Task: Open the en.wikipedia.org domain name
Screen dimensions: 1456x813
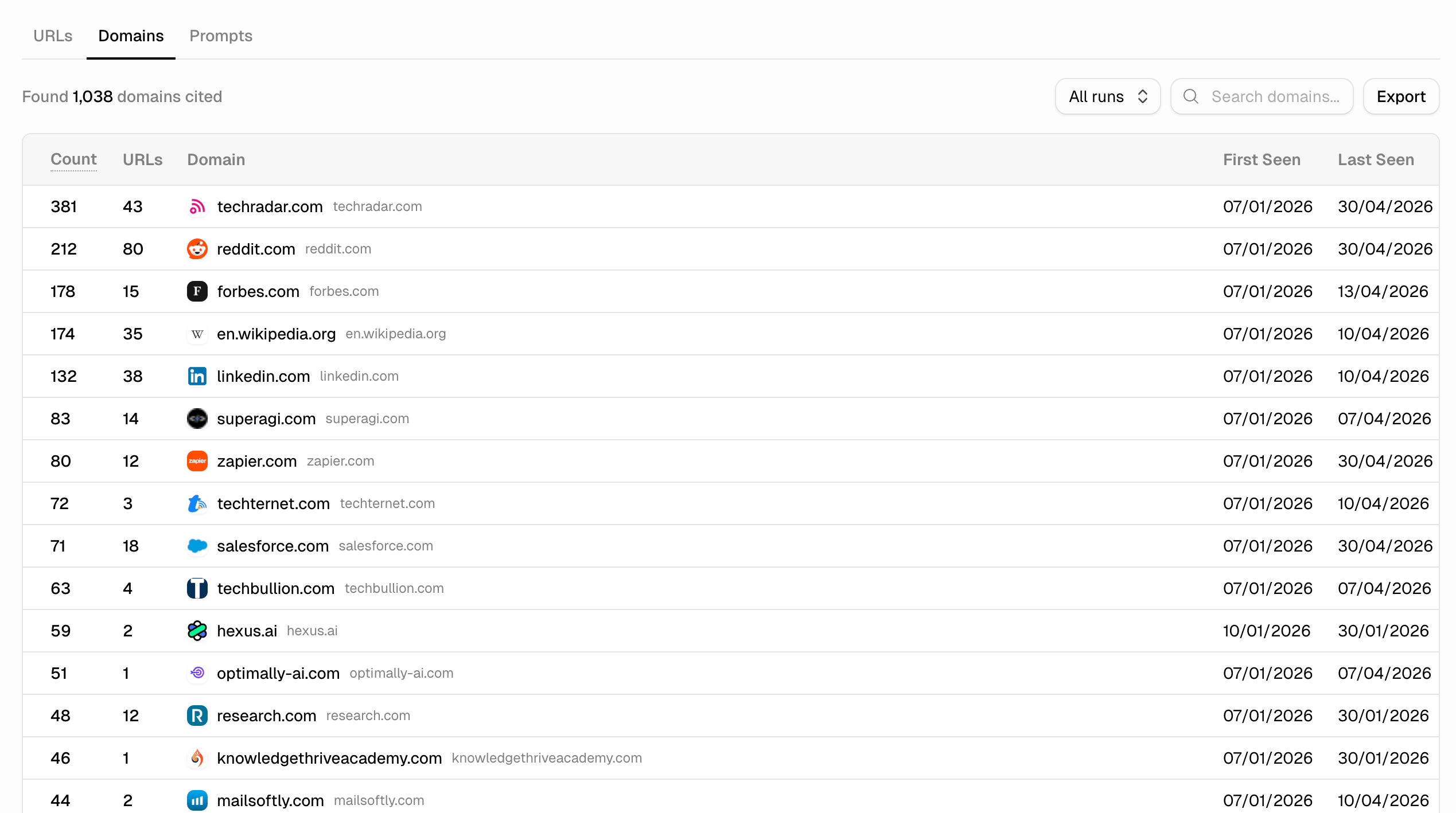Action: (276, 334)
